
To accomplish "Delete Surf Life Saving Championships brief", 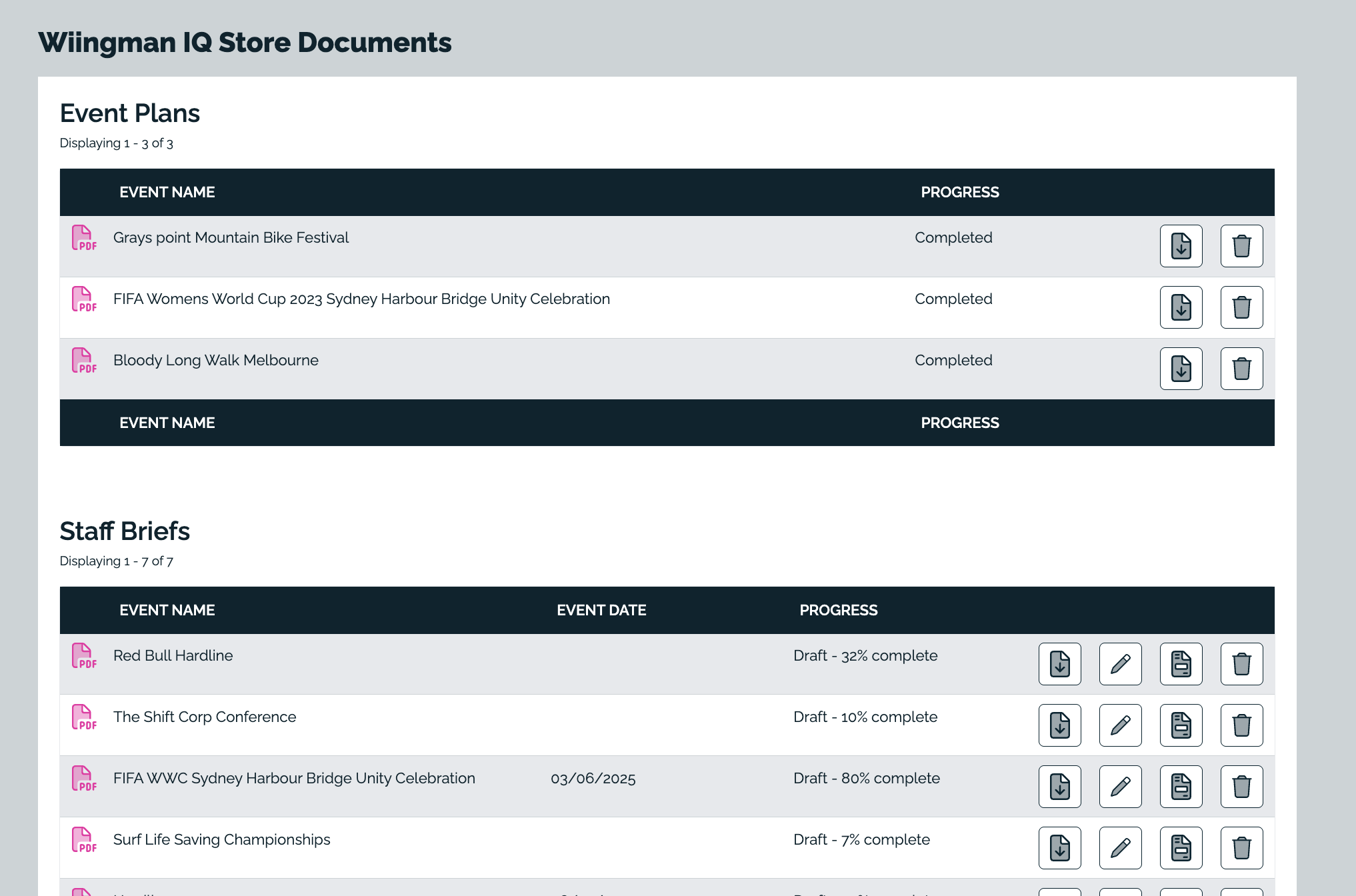I will tap(1241, 848).
